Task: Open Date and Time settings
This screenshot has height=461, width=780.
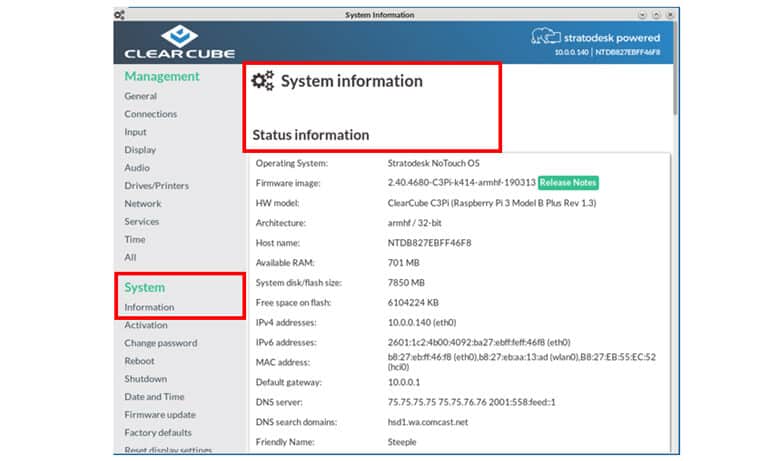Action: pos(154,396)
